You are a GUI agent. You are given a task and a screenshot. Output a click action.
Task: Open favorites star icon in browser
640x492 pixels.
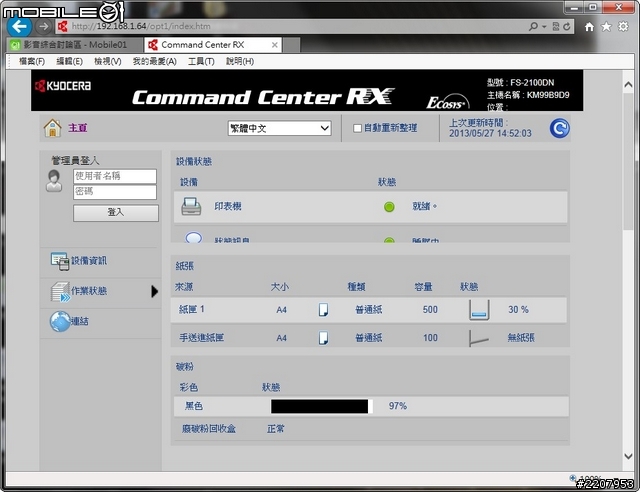pyautogui.click(x=607, y=27)
